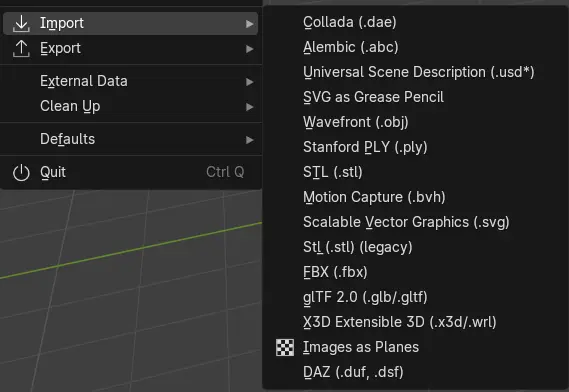Choose glTF 2.0 (.glb/.gltf) import
This screenshot has width=569, height=392.
[x=416, y=298]
